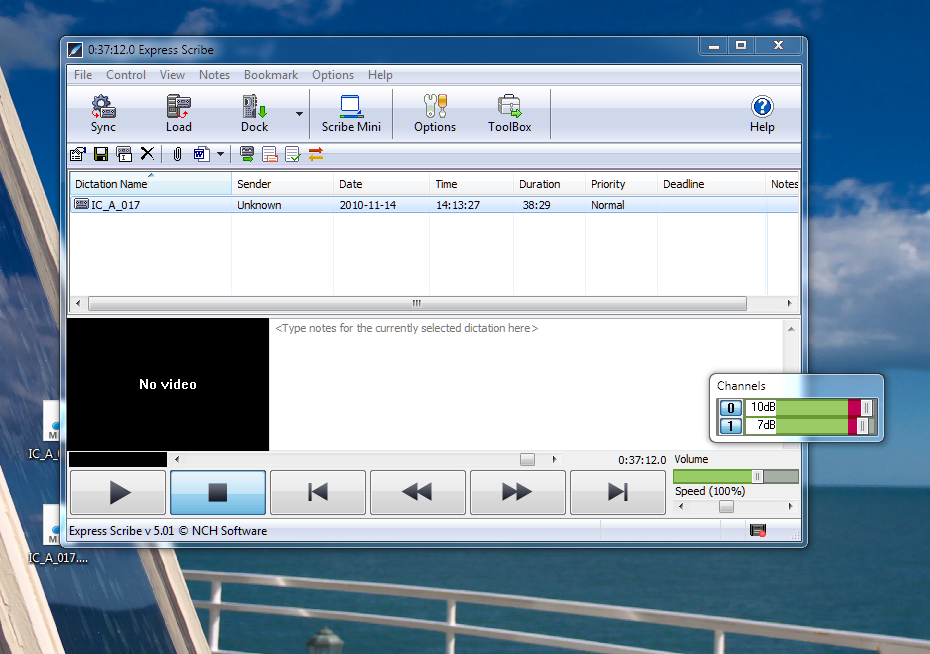Sort by Duration column header

tap(549, 184)
